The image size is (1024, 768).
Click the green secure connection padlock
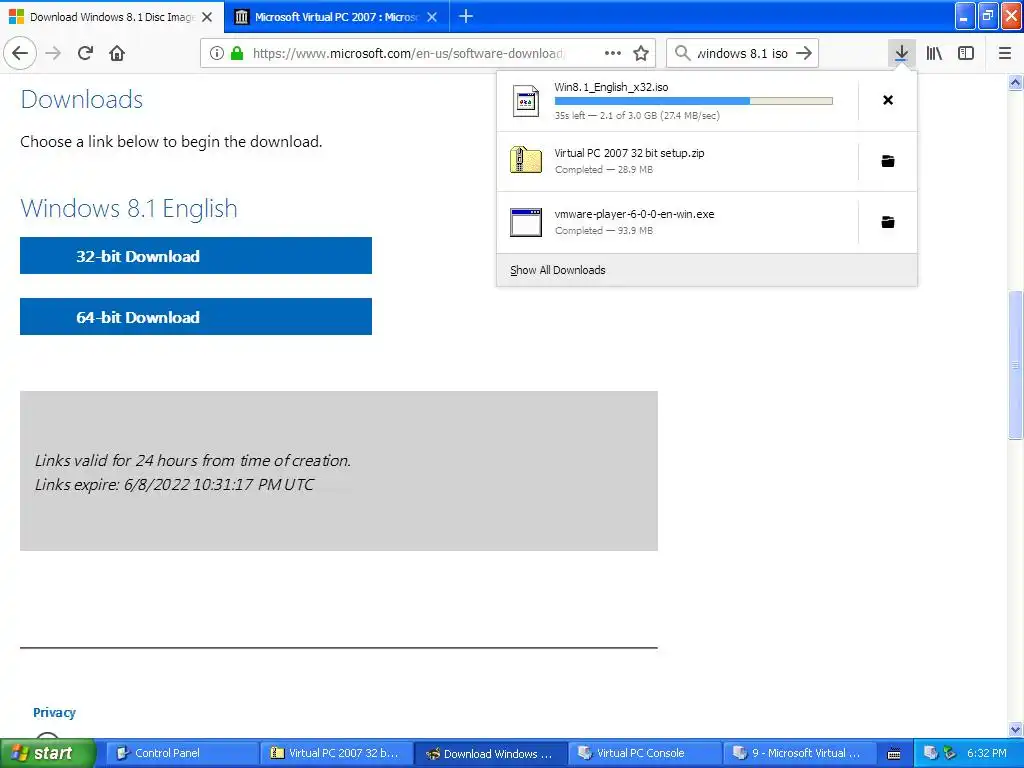(x=237, y=53)
